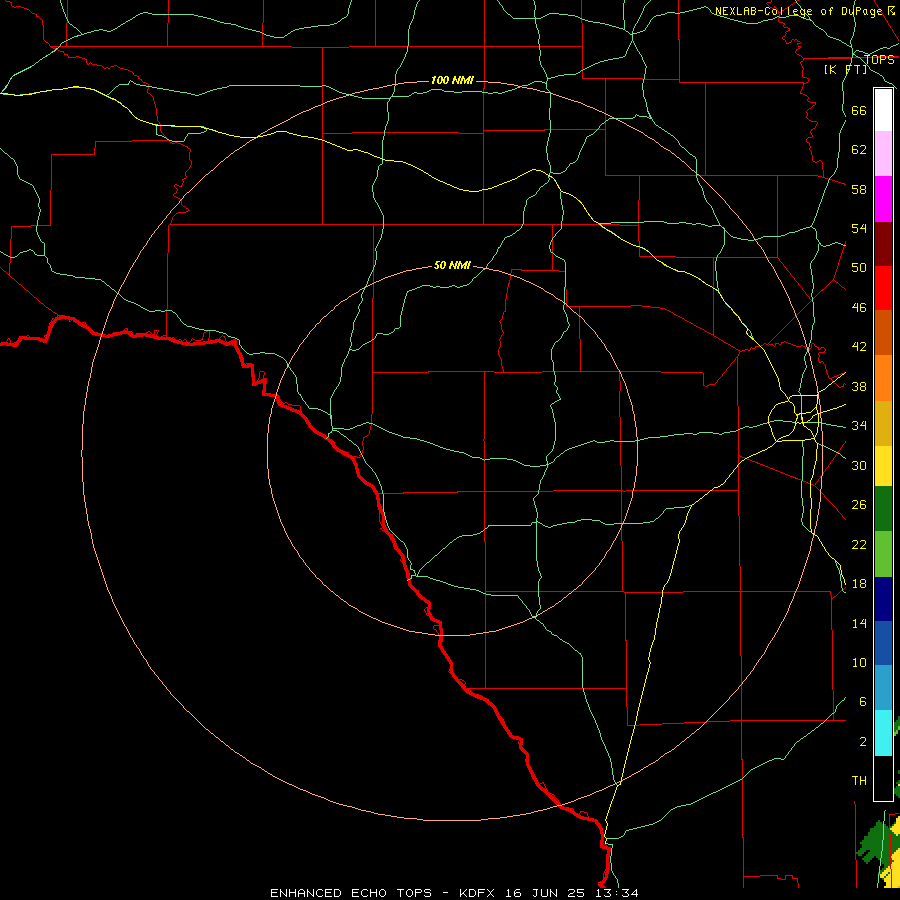
Task: Pick the orange swatch between 42 and 38
Action: tap(883, 378)
